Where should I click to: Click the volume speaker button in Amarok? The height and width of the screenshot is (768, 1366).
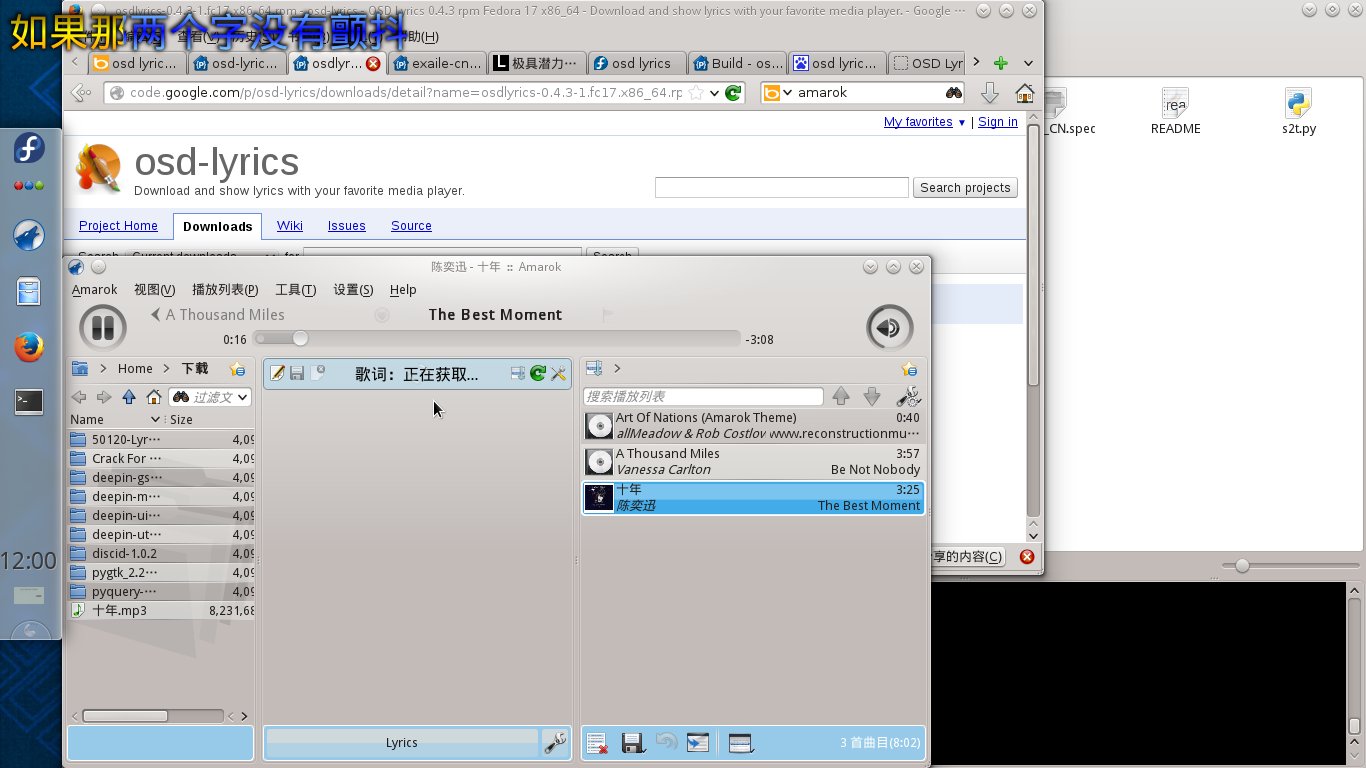(x=889, y=327)
